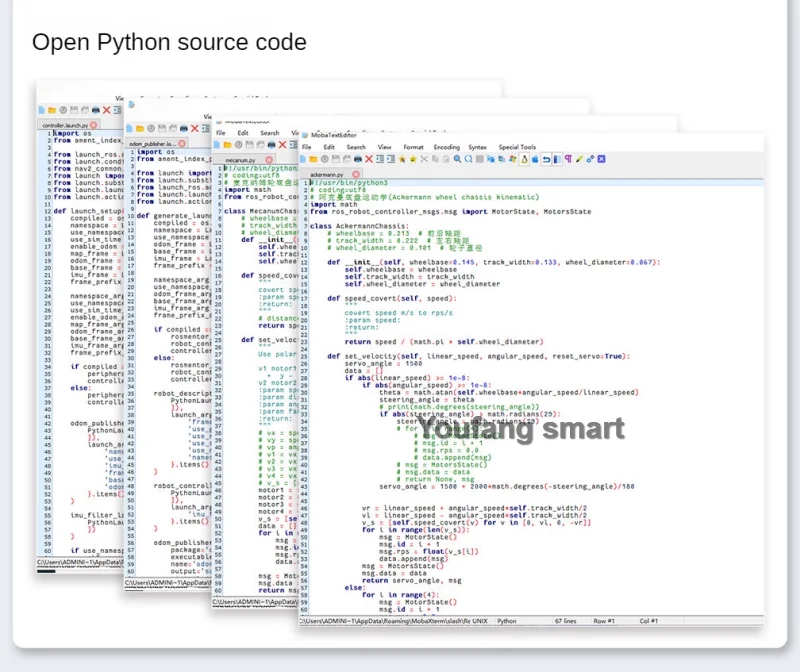This screenshot has height=672, width=800.
Task: Red X icon in odom_publisher window toolbar
Action: click(x=195, y=129)
